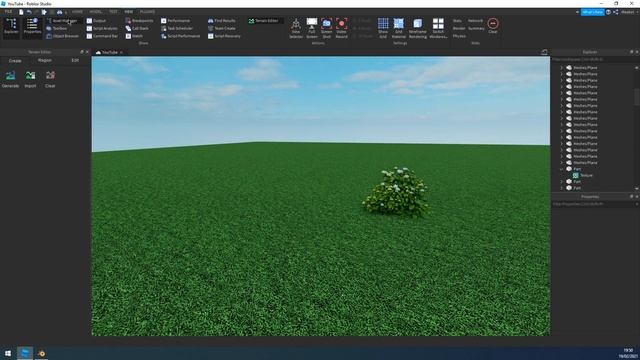Open the Breakpoints window
The height and width of the screenshot is (360, 640).
pos(139,21)
